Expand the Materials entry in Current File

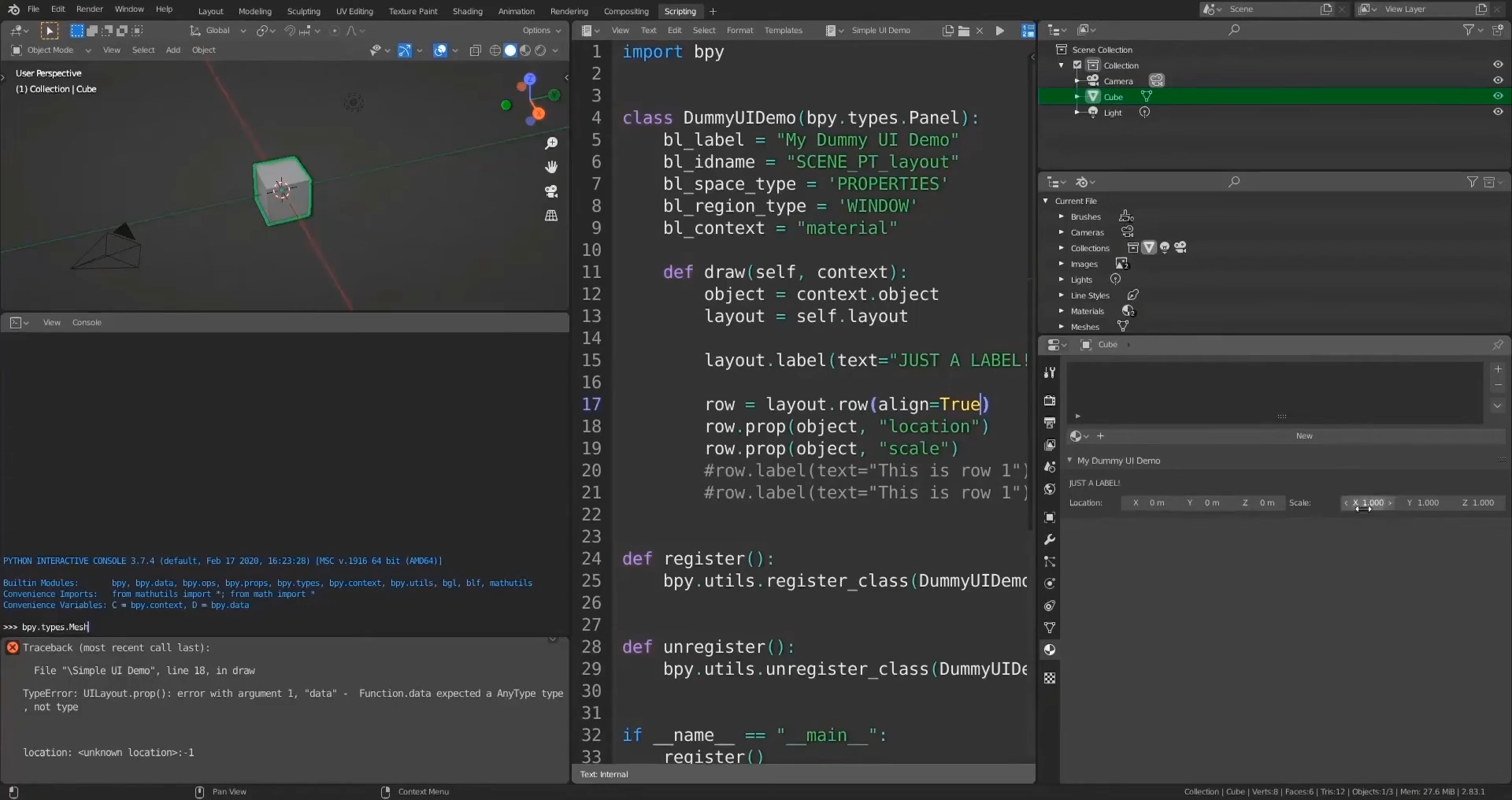tap(1062, 311)
